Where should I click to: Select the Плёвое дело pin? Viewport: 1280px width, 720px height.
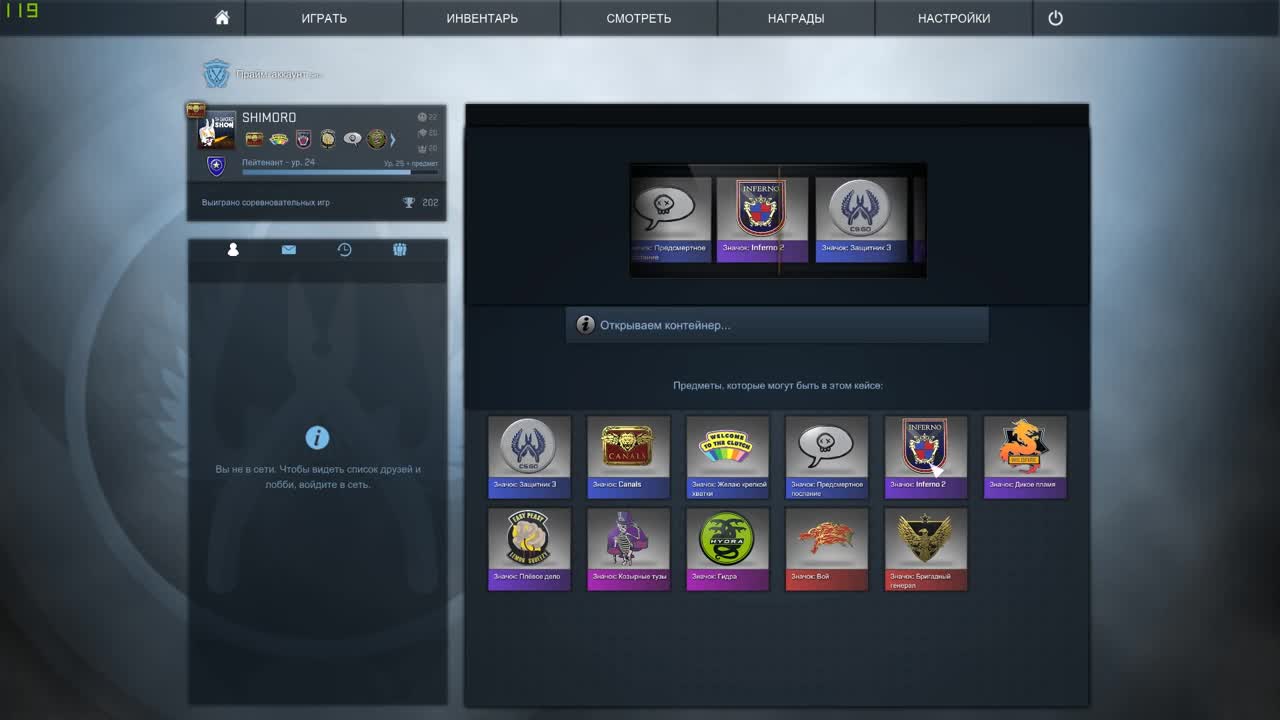click(529, 549)
